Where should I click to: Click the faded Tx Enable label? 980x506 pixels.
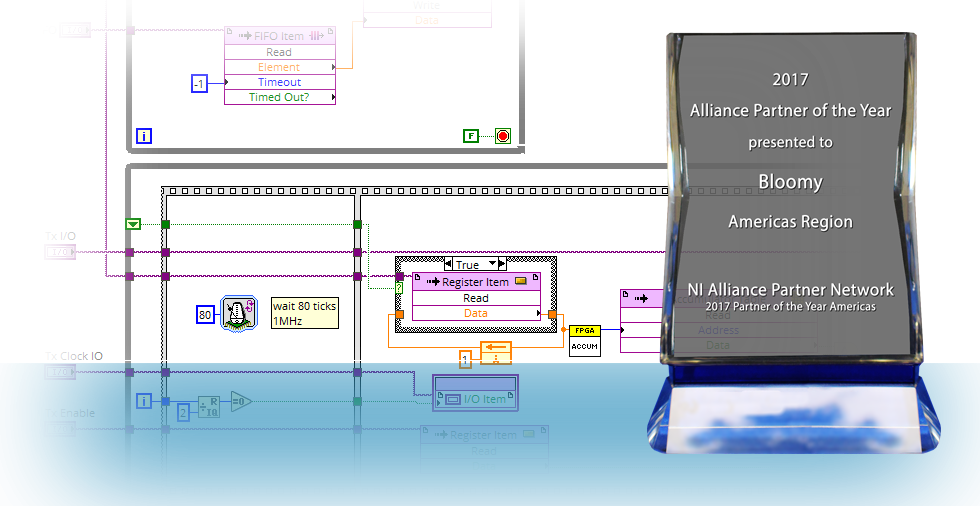[70, 413]
